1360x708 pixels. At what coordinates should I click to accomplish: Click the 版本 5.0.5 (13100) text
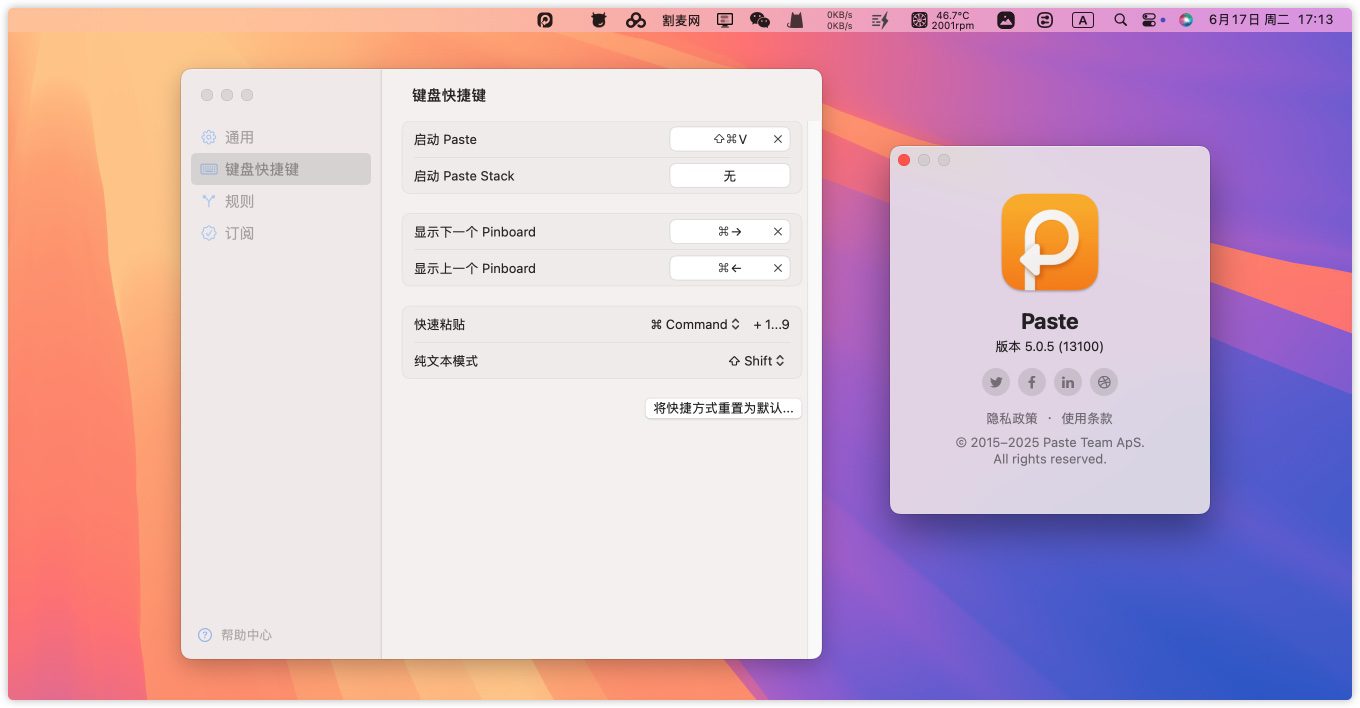1050,347
